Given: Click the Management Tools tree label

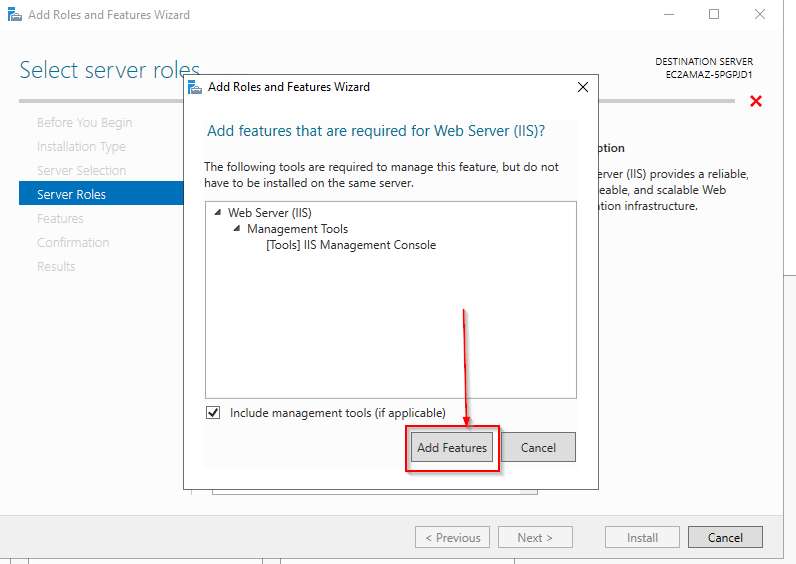Looking at the screenshot, I should [297, 228].
